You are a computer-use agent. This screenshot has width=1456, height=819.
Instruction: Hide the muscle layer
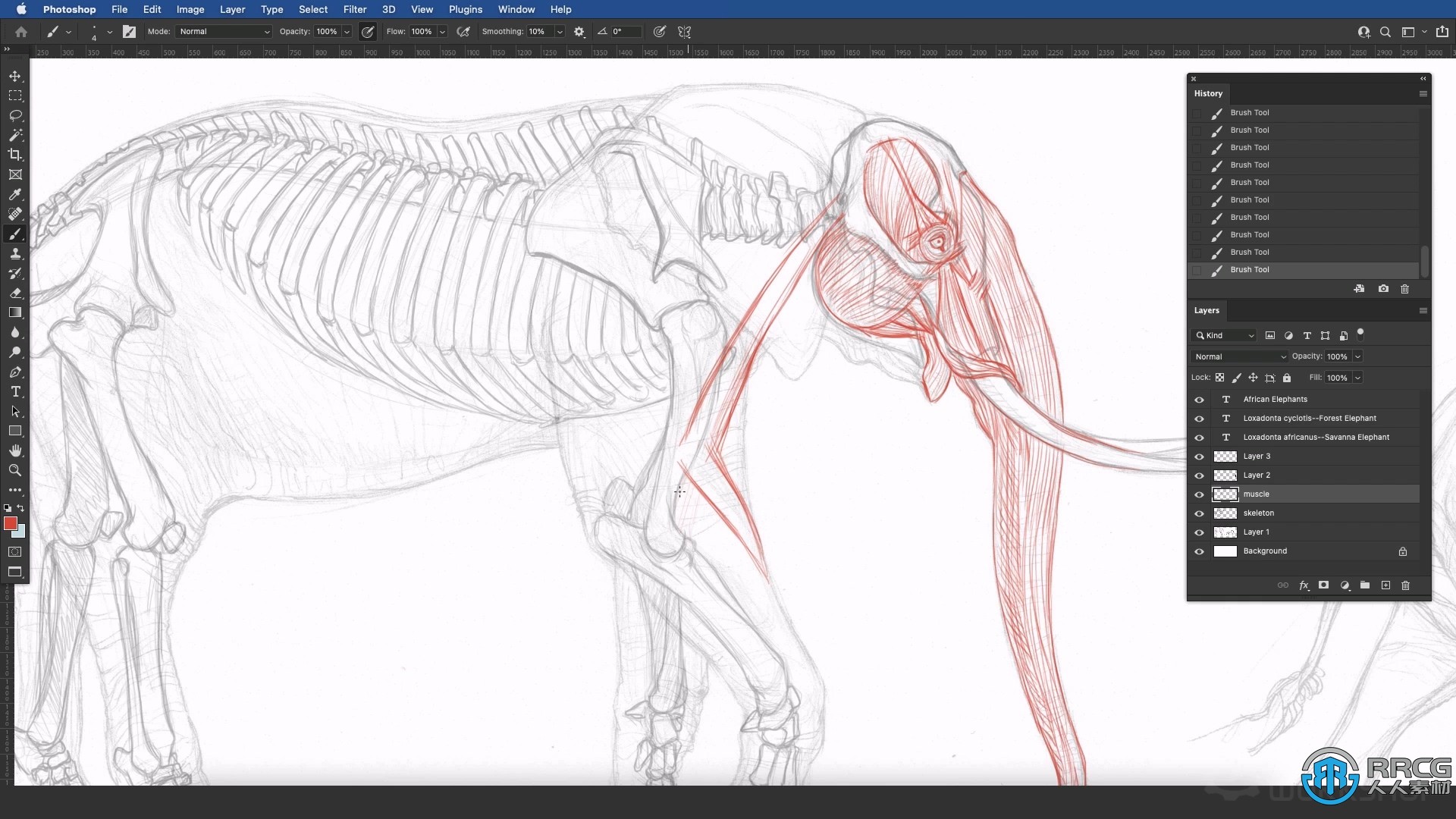pyautogui.click(x=1199, y=494)
